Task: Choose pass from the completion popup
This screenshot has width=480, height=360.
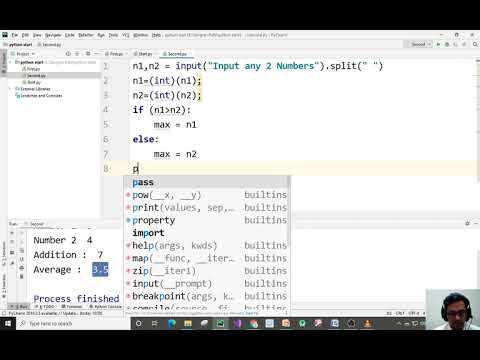Action: (206, 182)
